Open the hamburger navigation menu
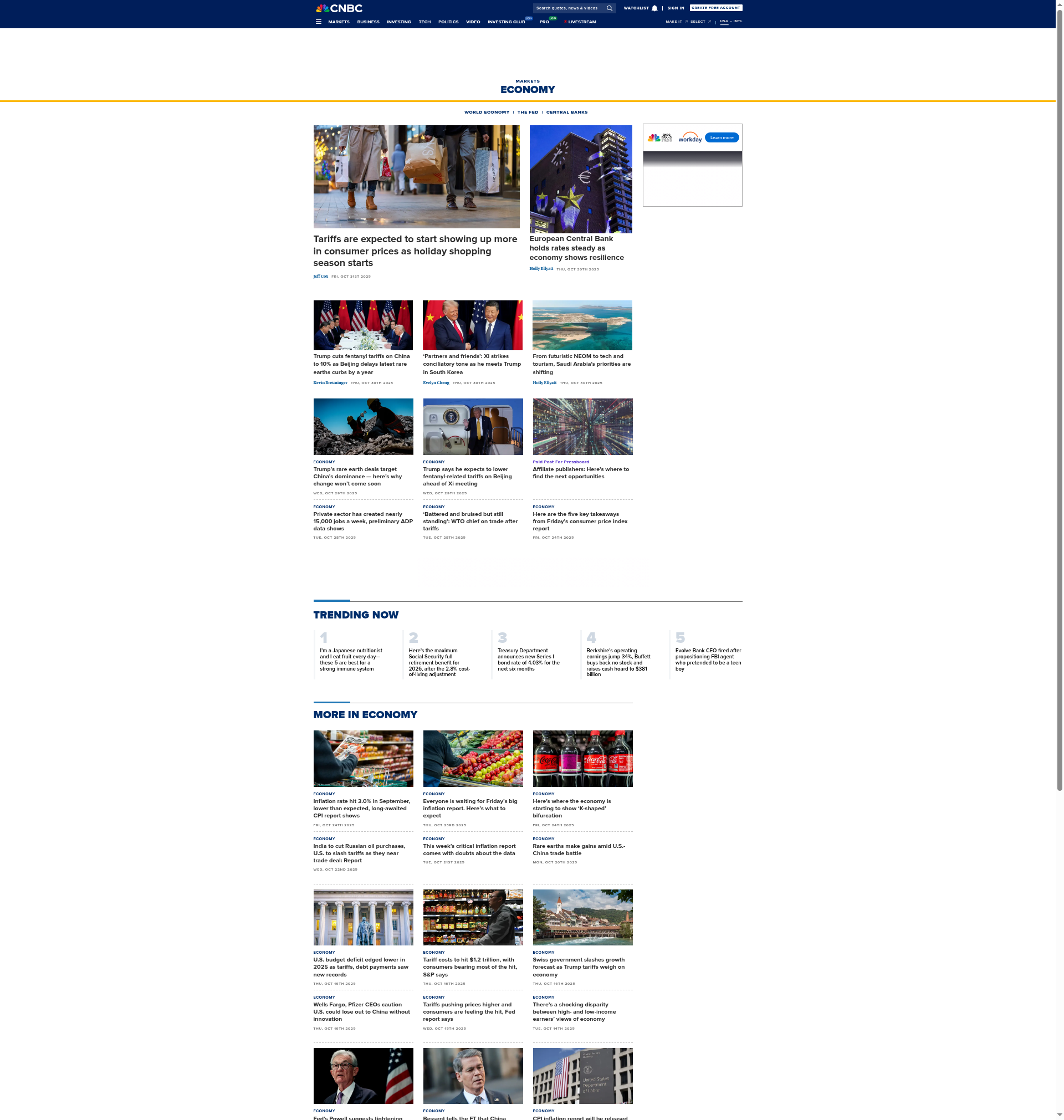Image resolution: width=1064 pixels, height=1120 pixels. point(318,22)
